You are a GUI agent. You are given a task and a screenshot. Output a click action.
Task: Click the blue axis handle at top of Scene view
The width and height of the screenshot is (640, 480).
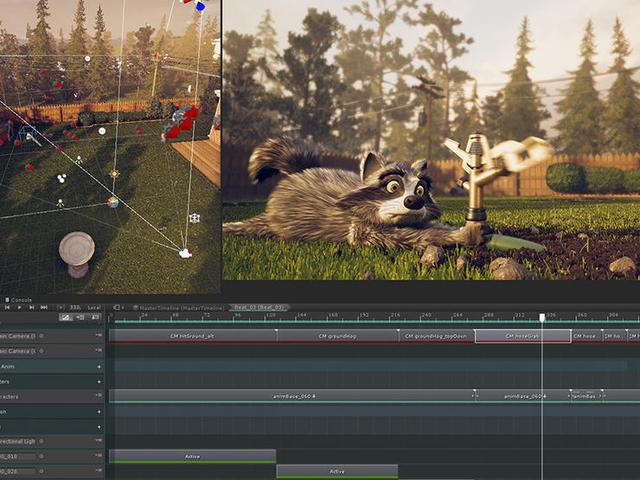[200, 6]
